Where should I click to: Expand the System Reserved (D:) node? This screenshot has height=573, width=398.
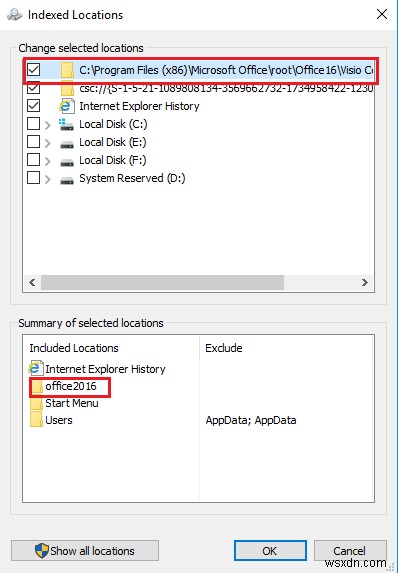pyautogui.click(x=48, y=179)
